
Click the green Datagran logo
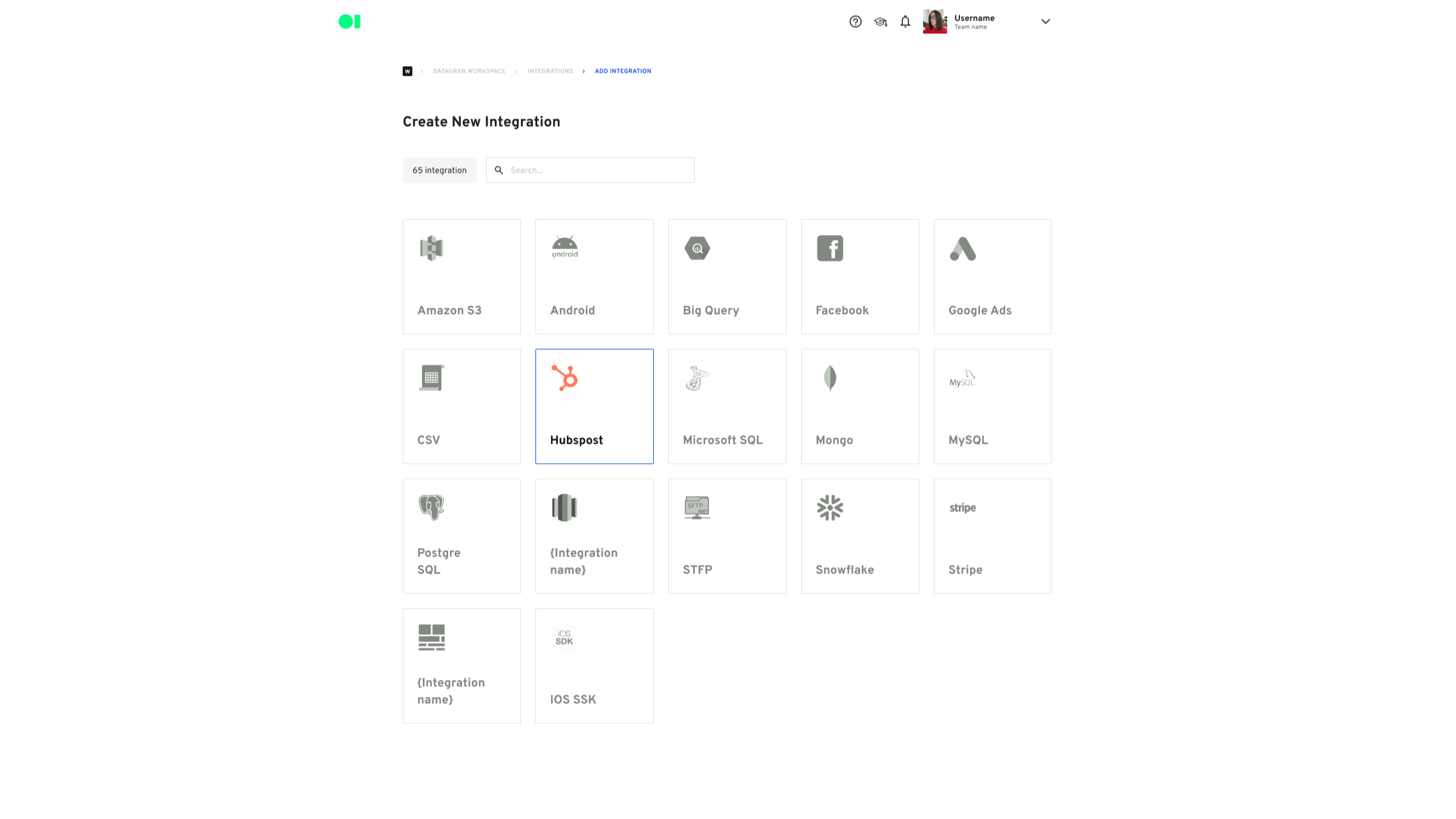click(x=349, y=22)
